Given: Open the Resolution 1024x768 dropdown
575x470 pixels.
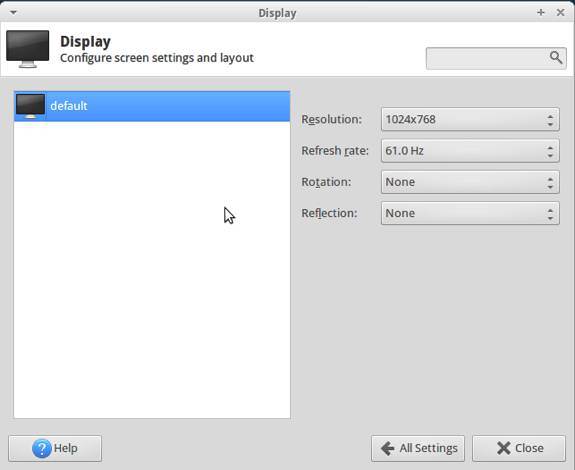Looking at the screenshot, I should pos(470,119).
